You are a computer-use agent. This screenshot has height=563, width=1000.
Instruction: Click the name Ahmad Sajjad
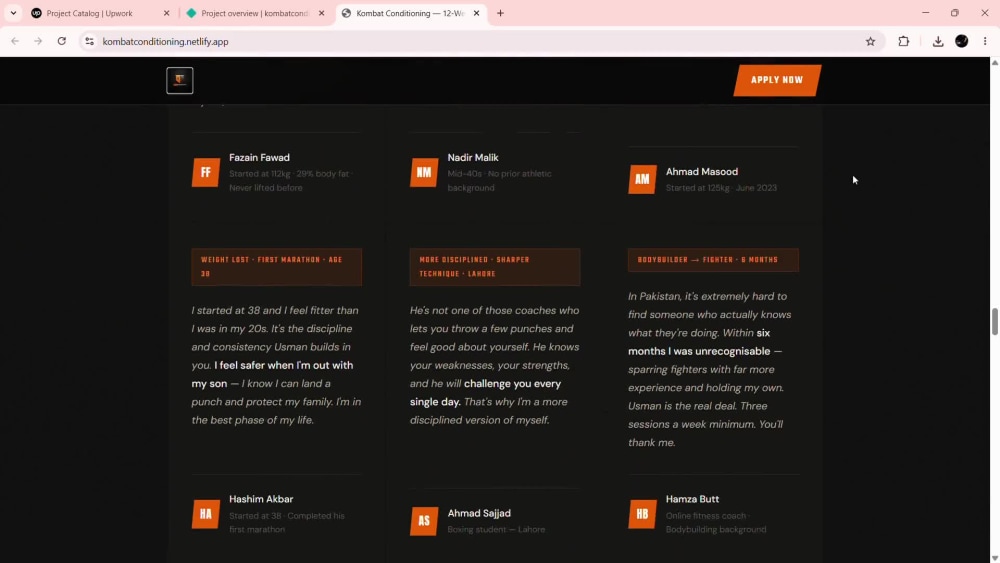pyautogui.click(x=479, y=513)
